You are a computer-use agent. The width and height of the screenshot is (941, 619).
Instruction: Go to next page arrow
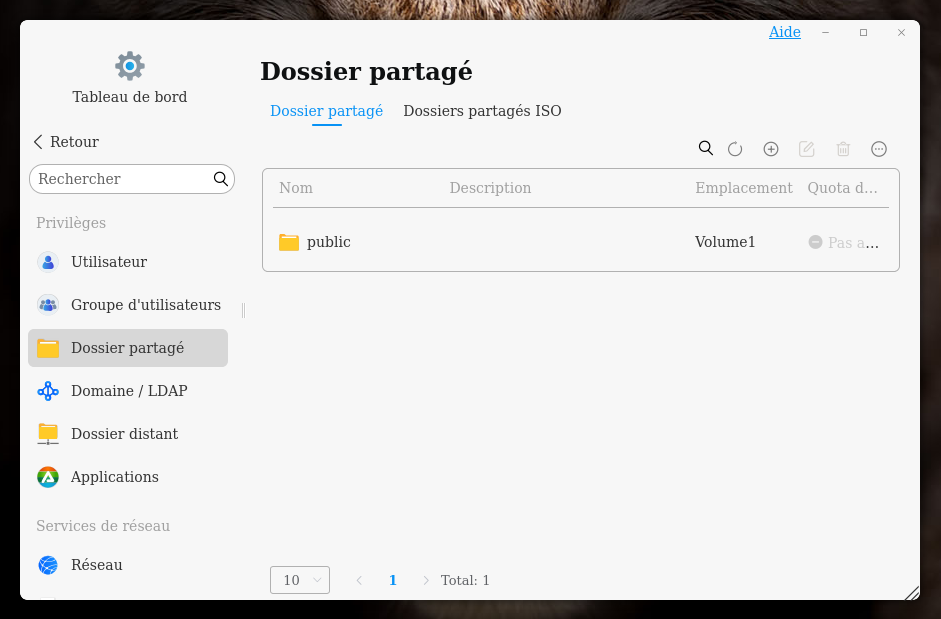pyautogui.click(x=426, y=580)
